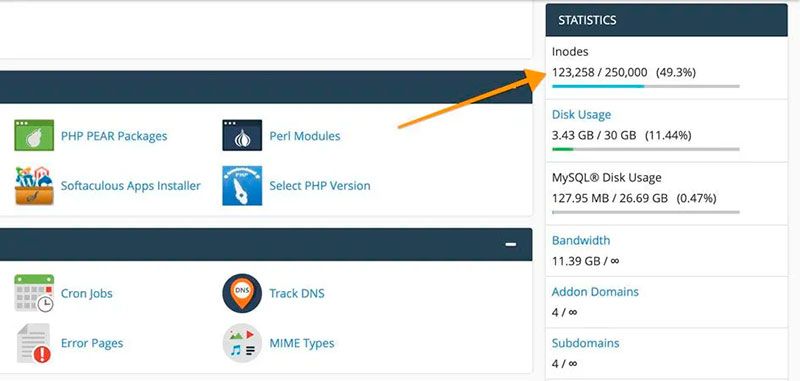Screen dimensions: 800x381
Task: Click the Perl Modules onion icon
Action: tap(242, 135)
